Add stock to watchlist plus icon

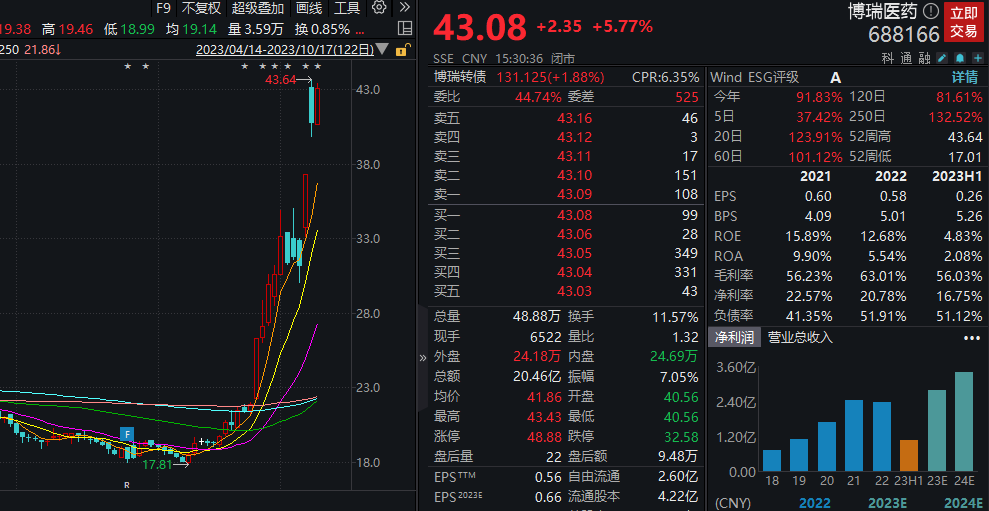[977, 58]
